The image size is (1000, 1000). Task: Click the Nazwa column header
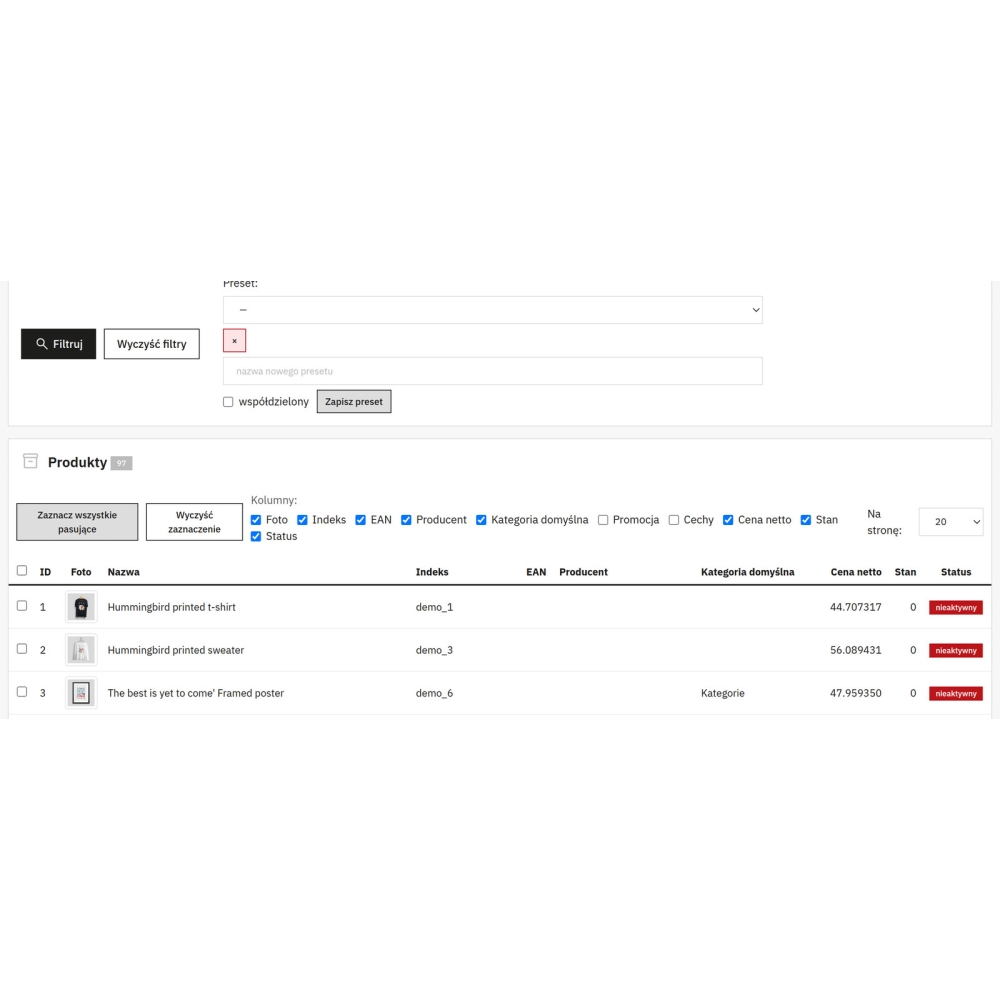(x=124, y=572)
